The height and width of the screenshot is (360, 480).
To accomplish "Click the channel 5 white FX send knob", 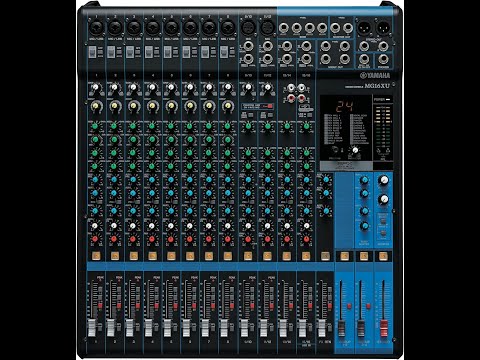I will [171, 226].
